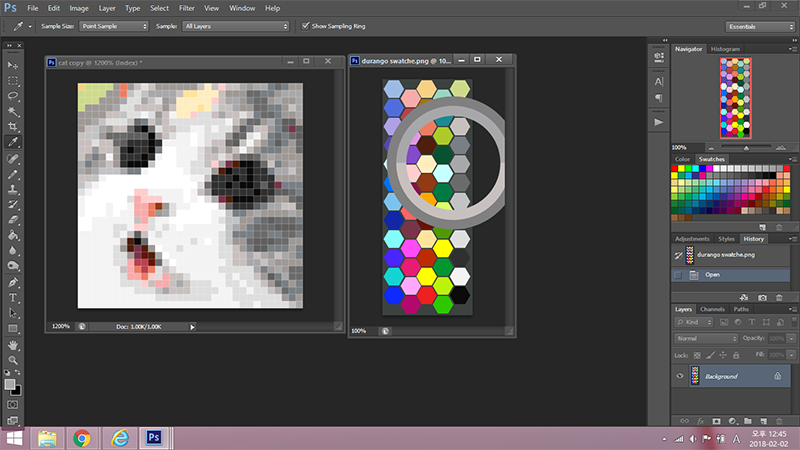Select the Move tool
Image resolution: width=800 pixels, height=450 pixels.
(13, 63)
